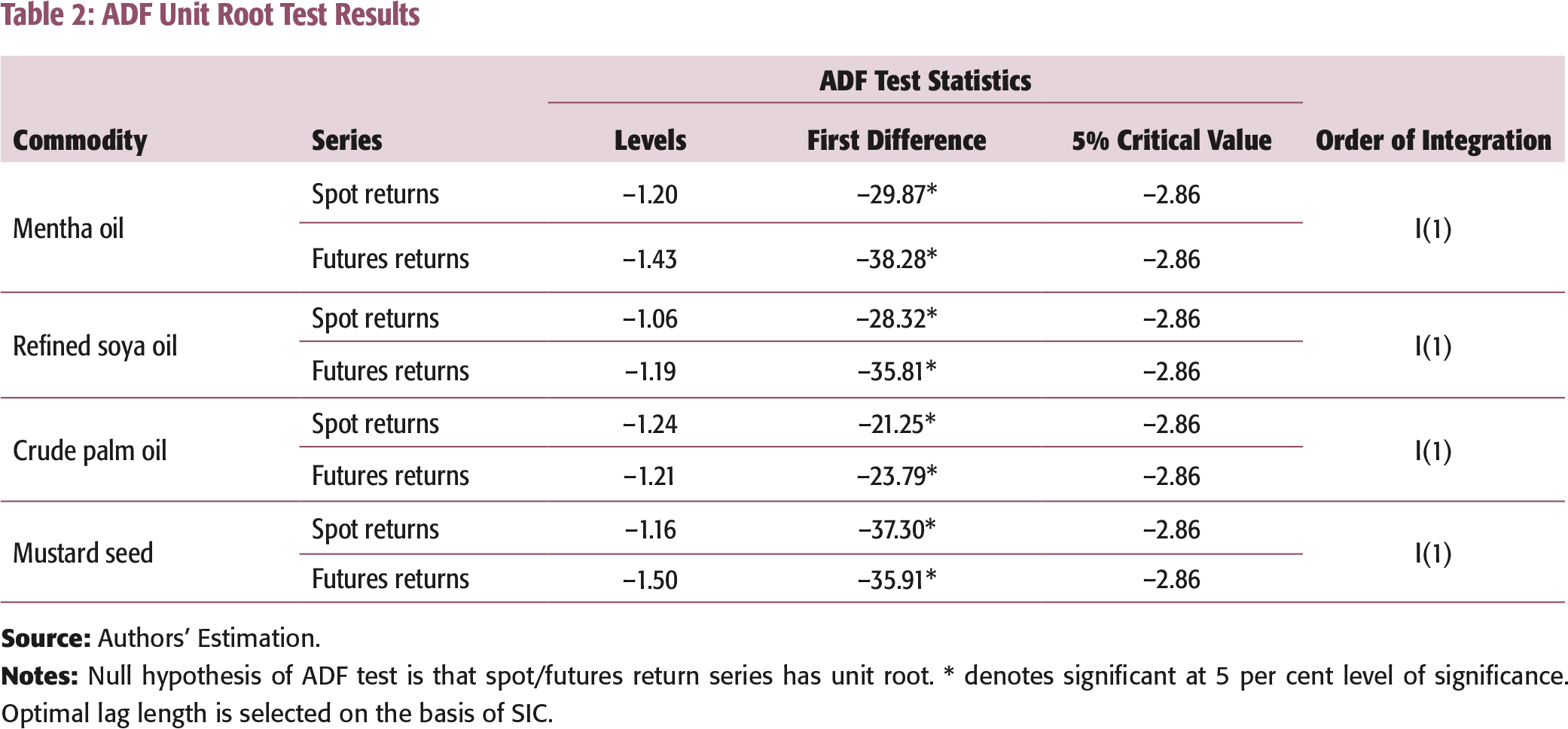Click the −38.28* first difference value
The width and height of the screenshot is (1568, 729).
click(896, 260)
